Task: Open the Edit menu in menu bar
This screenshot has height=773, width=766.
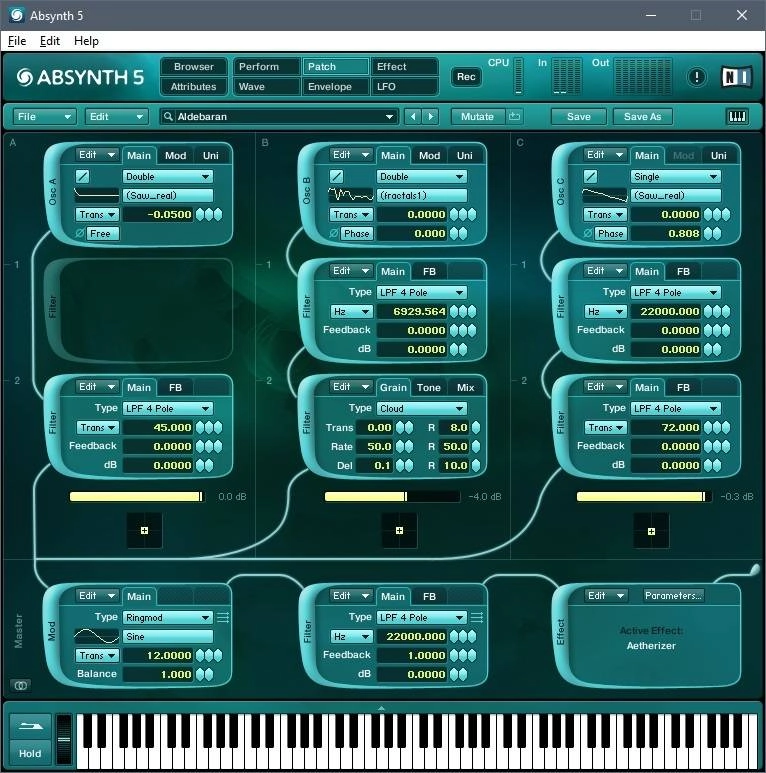Action: pos(50,41)
